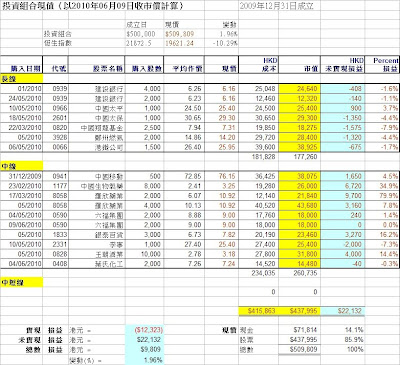Click the date cell 23/02/2010
The width and height of the screenshot is (400, 365).
(x=25, y=186)
